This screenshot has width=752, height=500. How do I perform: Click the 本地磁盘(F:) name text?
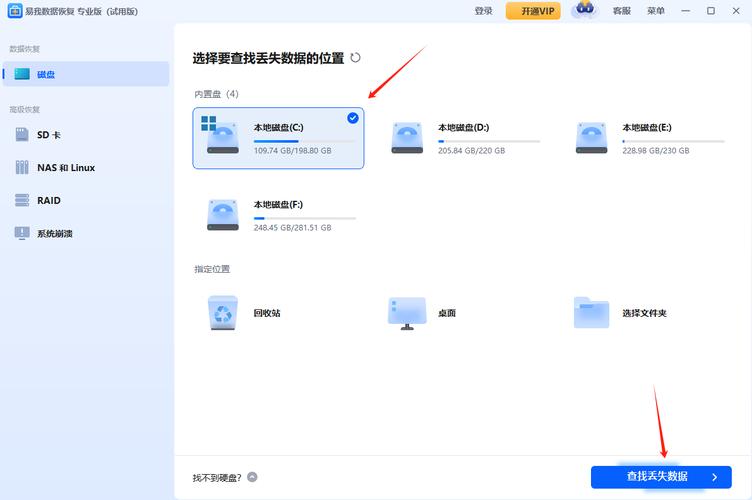pyautogui.click(x=278, y=204)
